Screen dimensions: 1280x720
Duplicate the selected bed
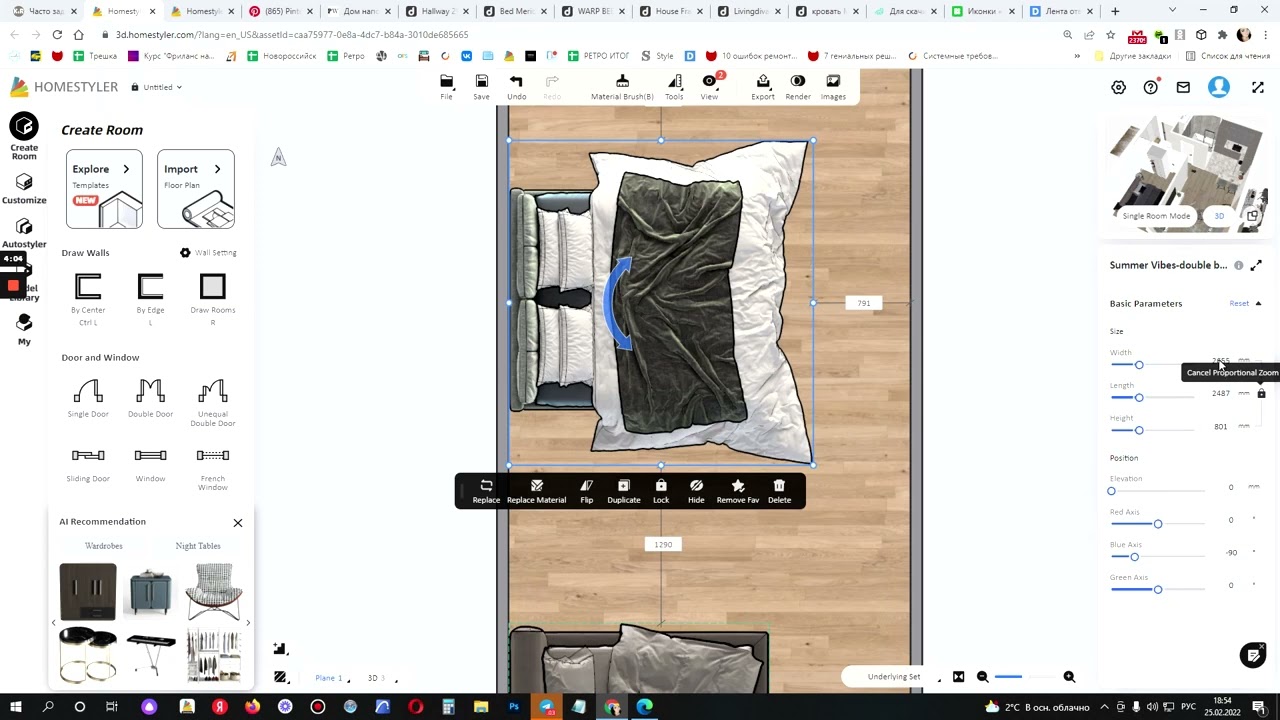tap(624, 491)
